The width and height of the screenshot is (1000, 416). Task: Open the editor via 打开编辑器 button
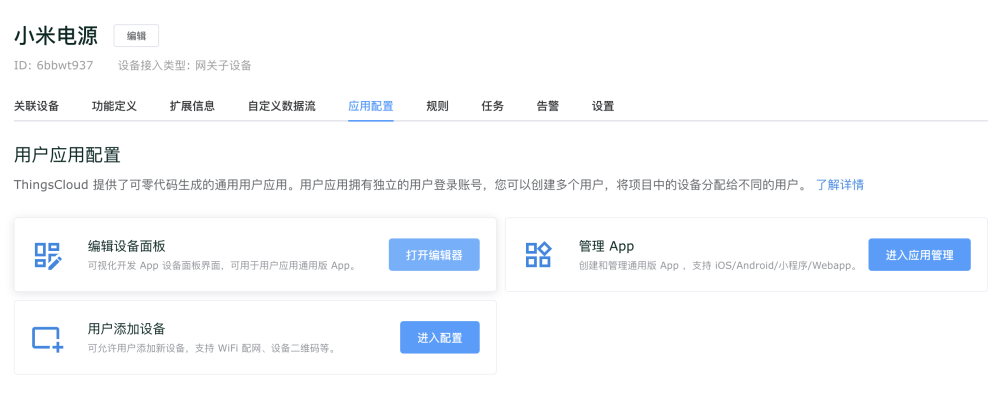[434, 255]
